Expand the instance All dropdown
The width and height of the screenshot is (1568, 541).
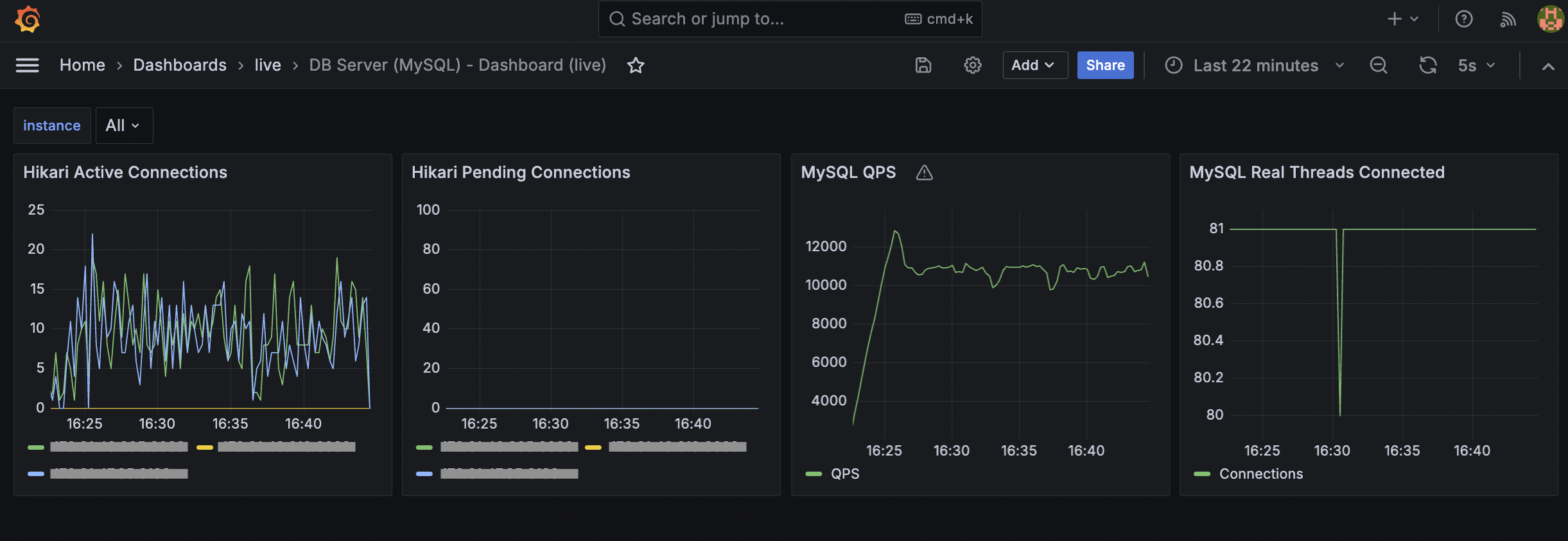pyautogui.click(x=123, y=125)
